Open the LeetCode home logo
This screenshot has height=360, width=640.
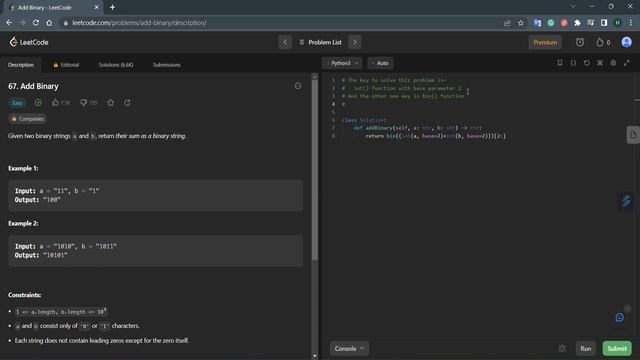[29, 42]
